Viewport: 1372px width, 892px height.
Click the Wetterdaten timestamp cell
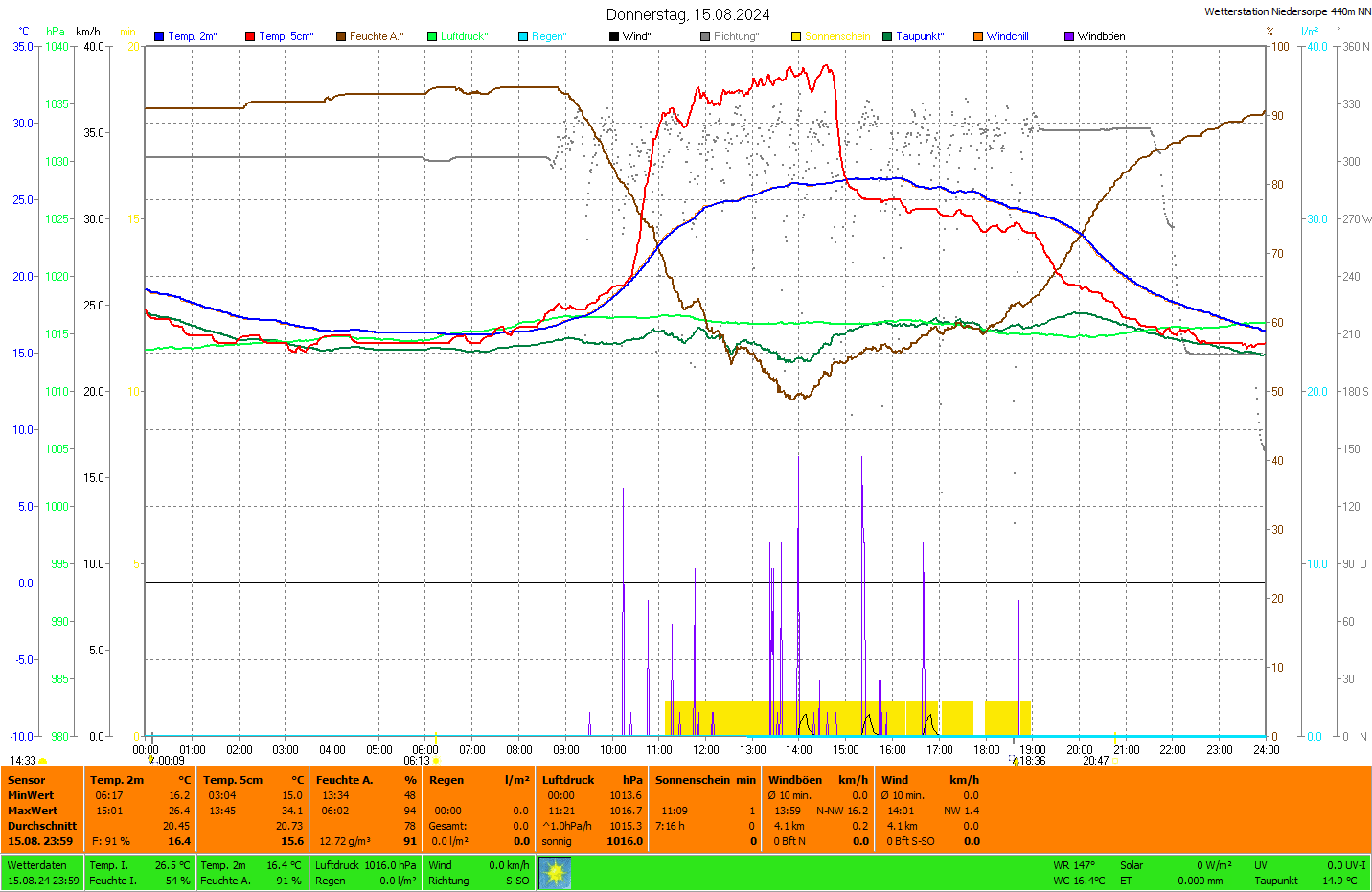(43, 873)
